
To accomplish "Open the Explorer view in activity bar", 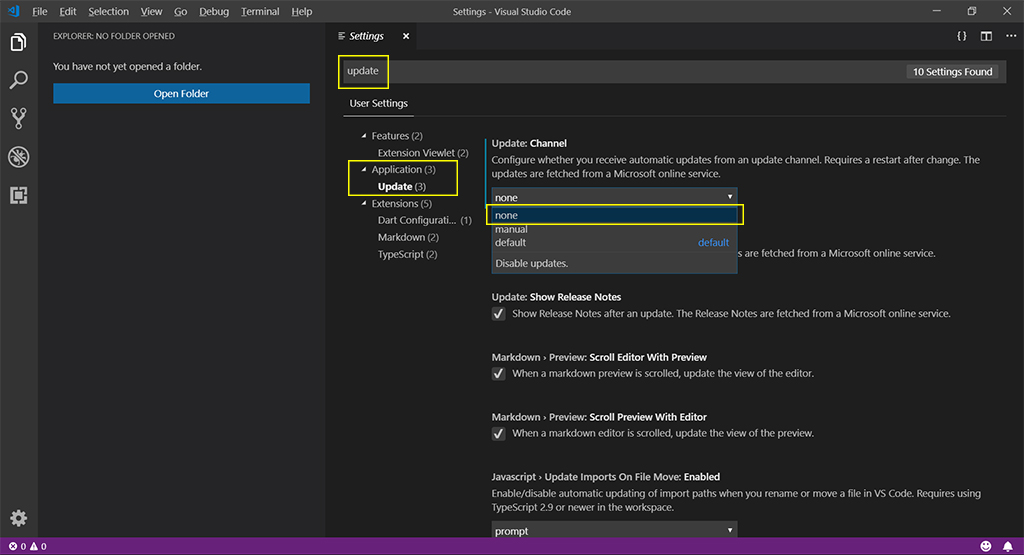I will click(18, 43).
